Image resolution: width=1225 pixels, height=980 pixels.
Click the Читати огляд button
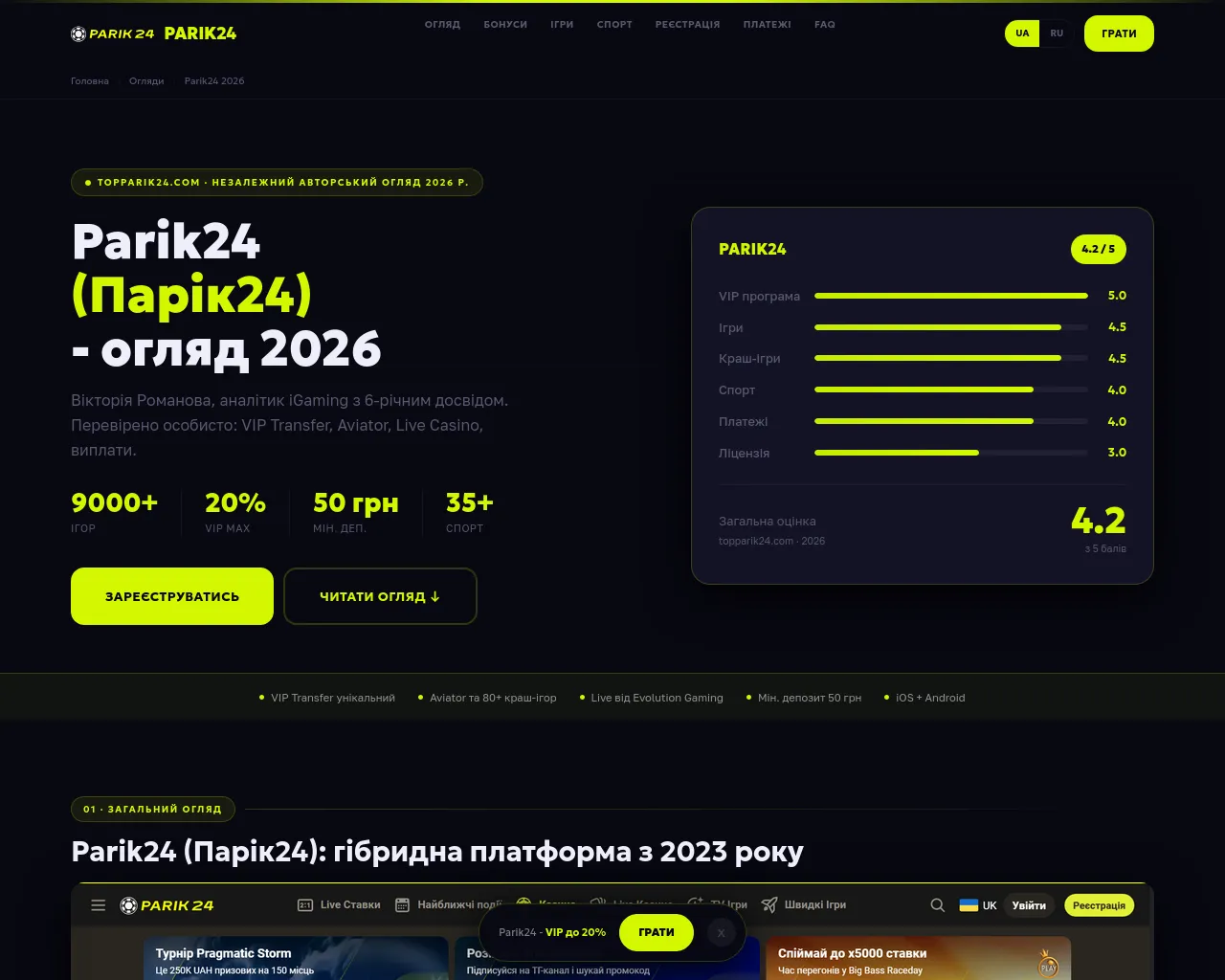click(x=380, y=596)
